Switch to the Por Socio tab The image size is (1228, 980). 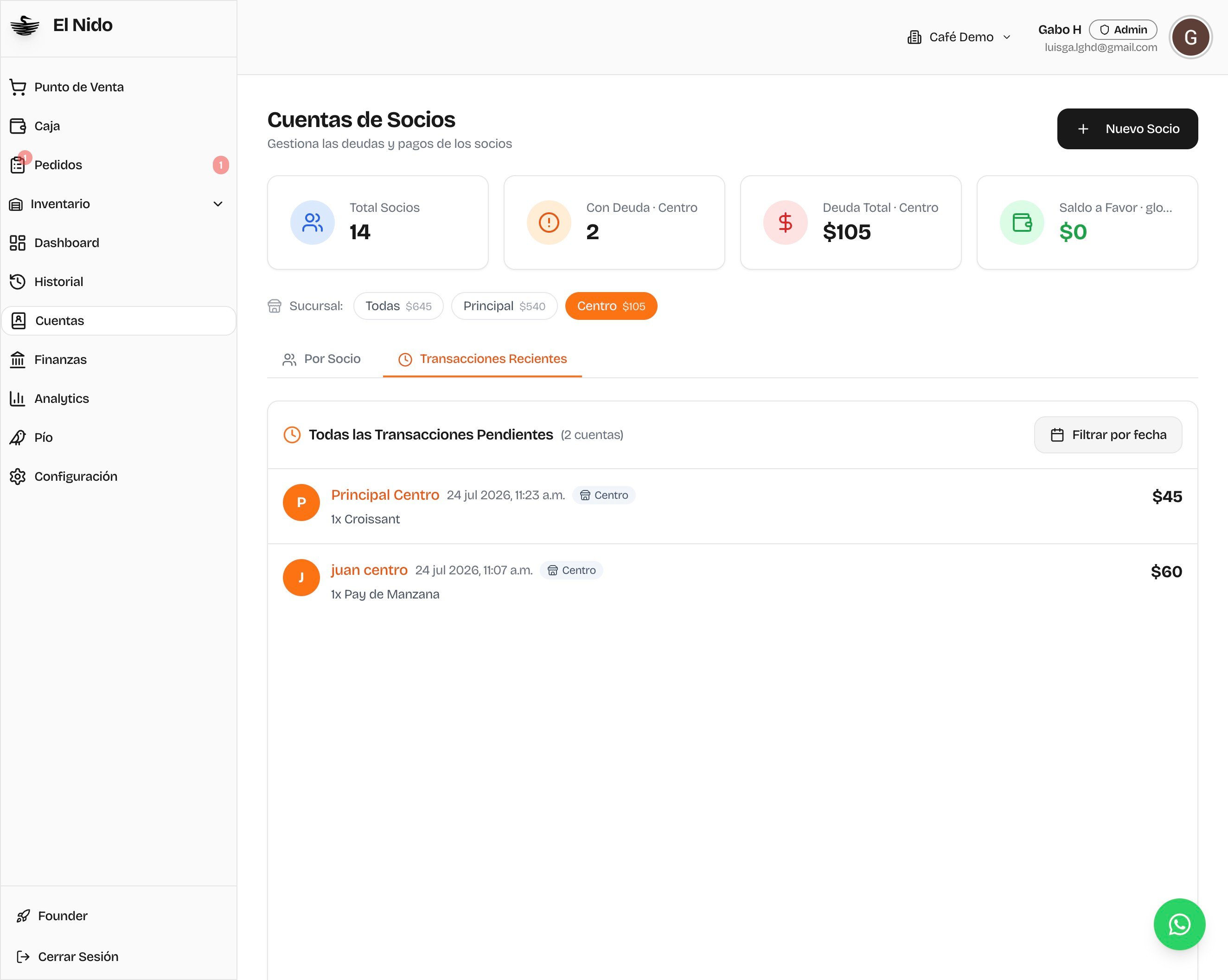click(x=322, y=359)
